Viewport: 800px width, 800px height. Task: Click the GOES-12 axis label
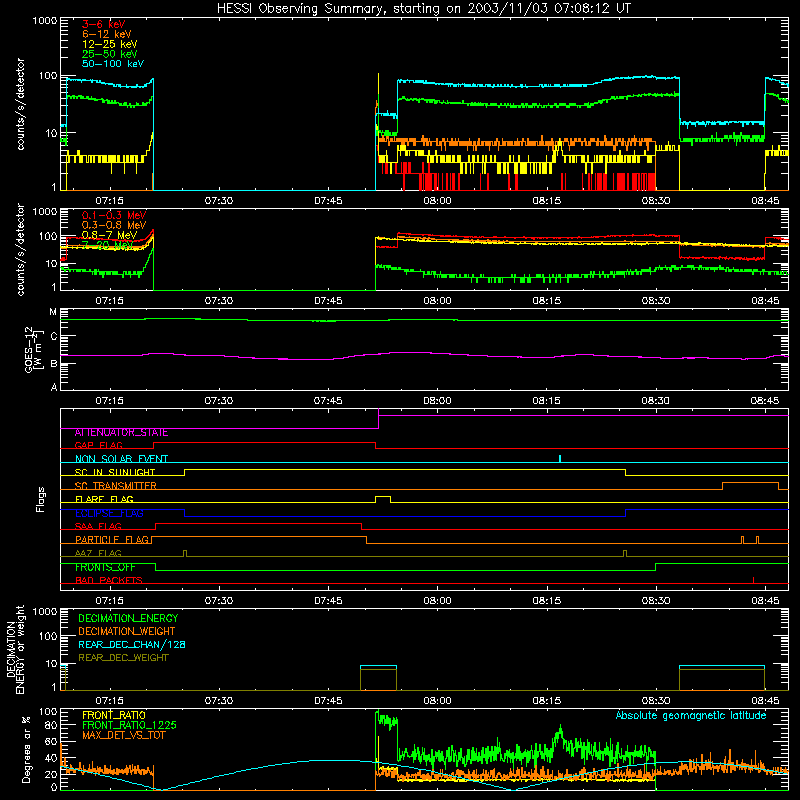tap(34, 350)
